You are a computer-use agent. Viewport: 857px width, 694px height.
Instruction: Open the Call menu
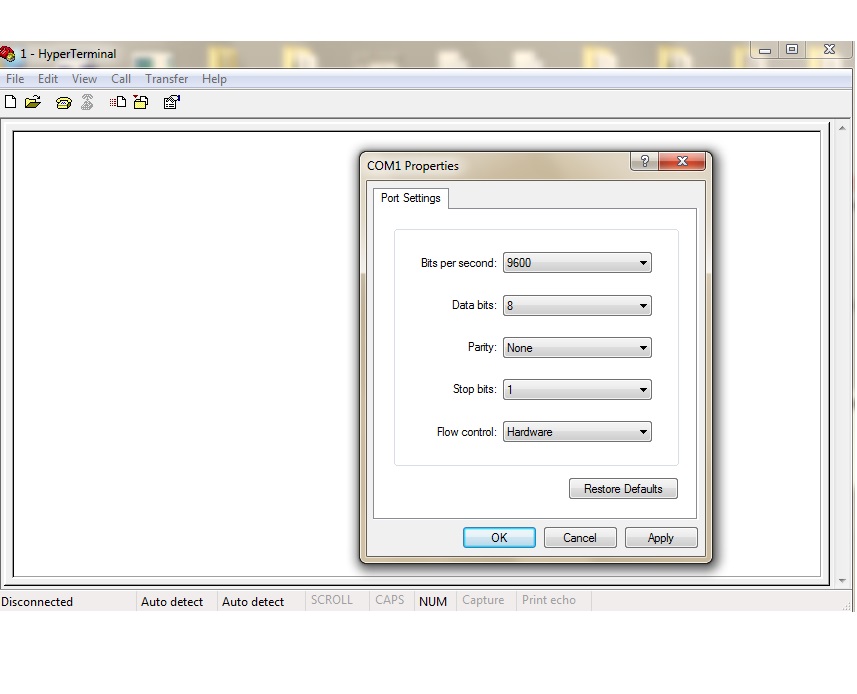(x=121, y=79)
